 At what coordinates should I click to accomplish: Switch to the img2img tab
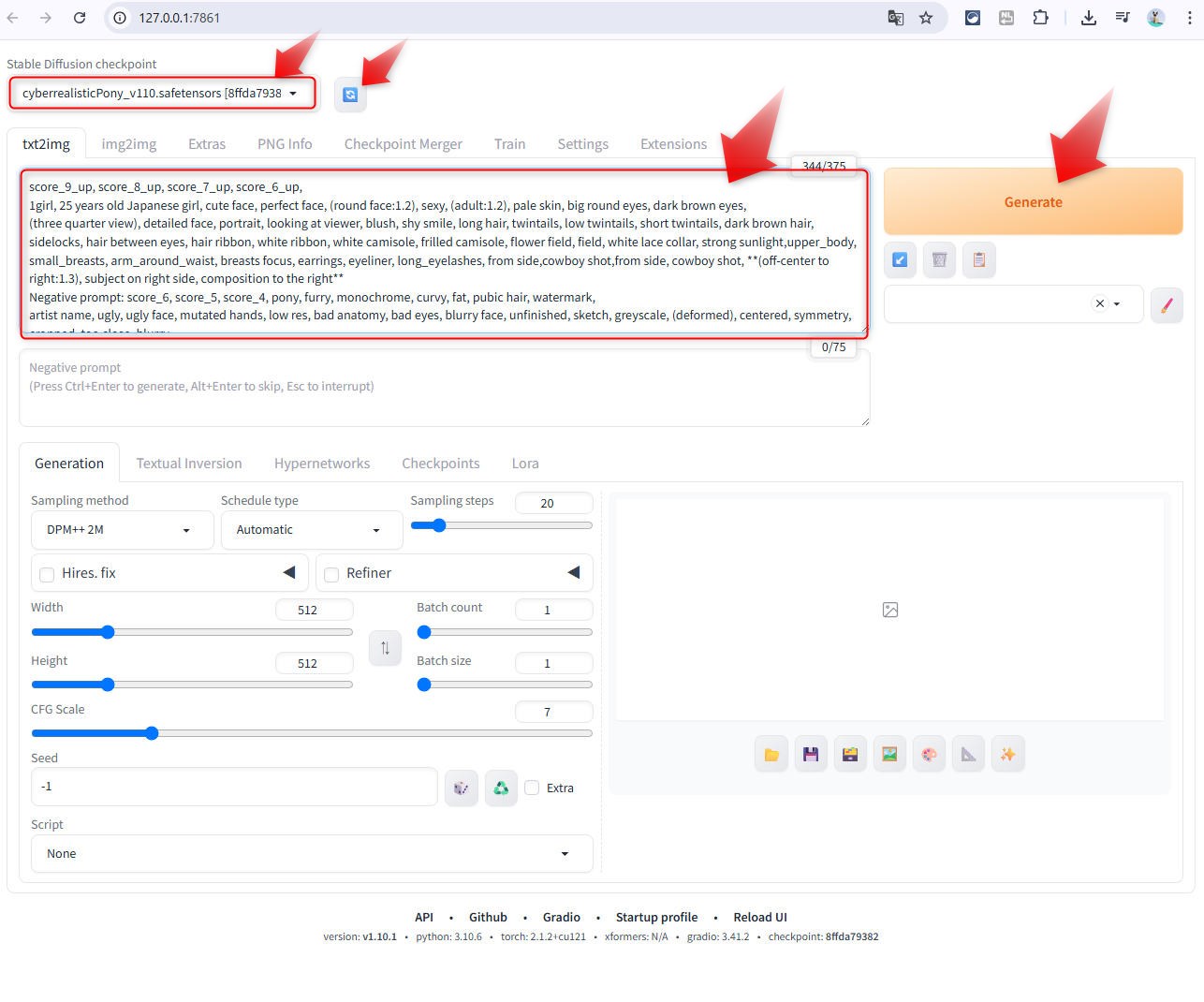[129, 144]
